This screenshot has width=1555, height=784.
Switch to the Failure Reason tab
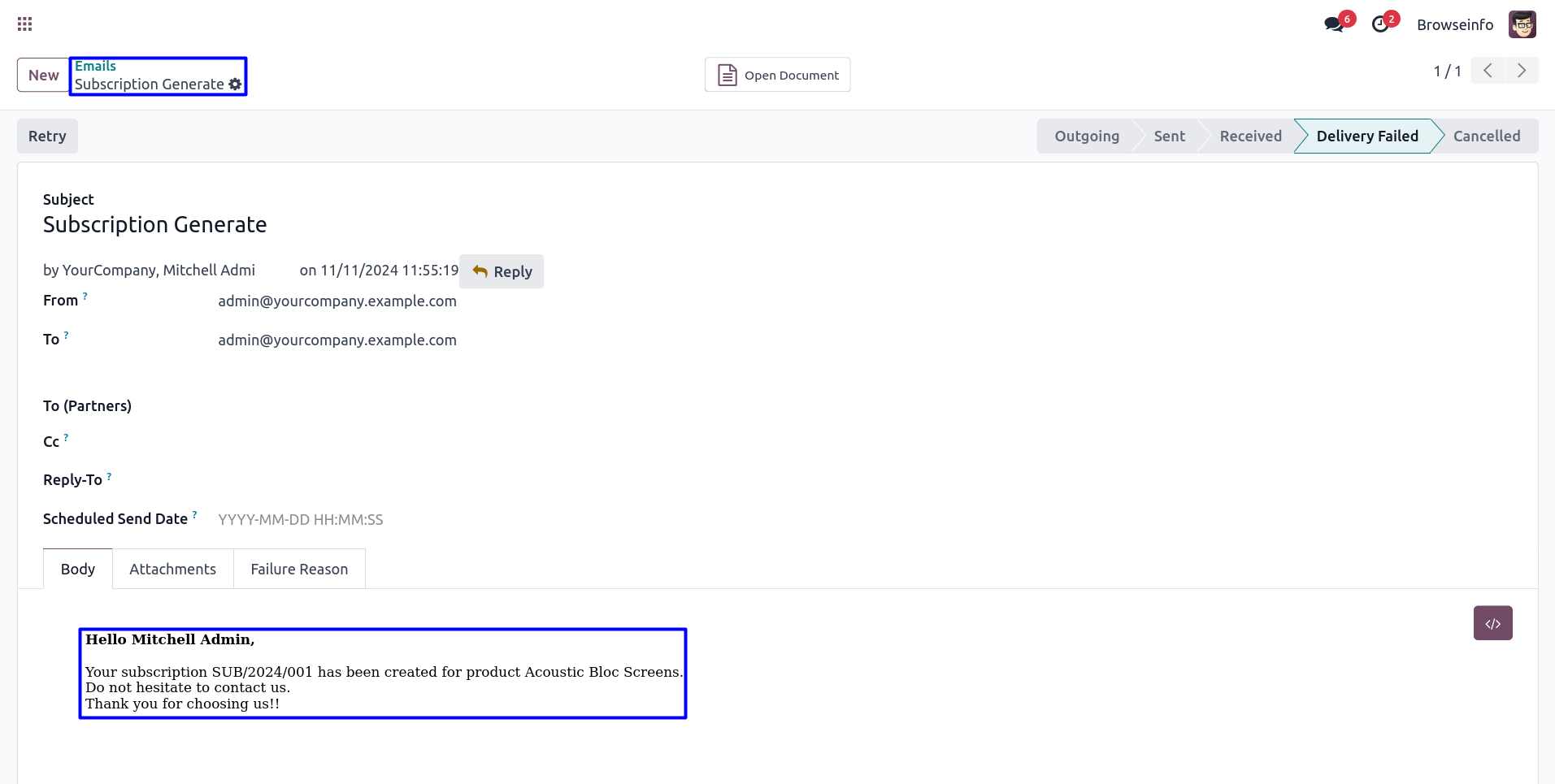click(x=299, y=569)
